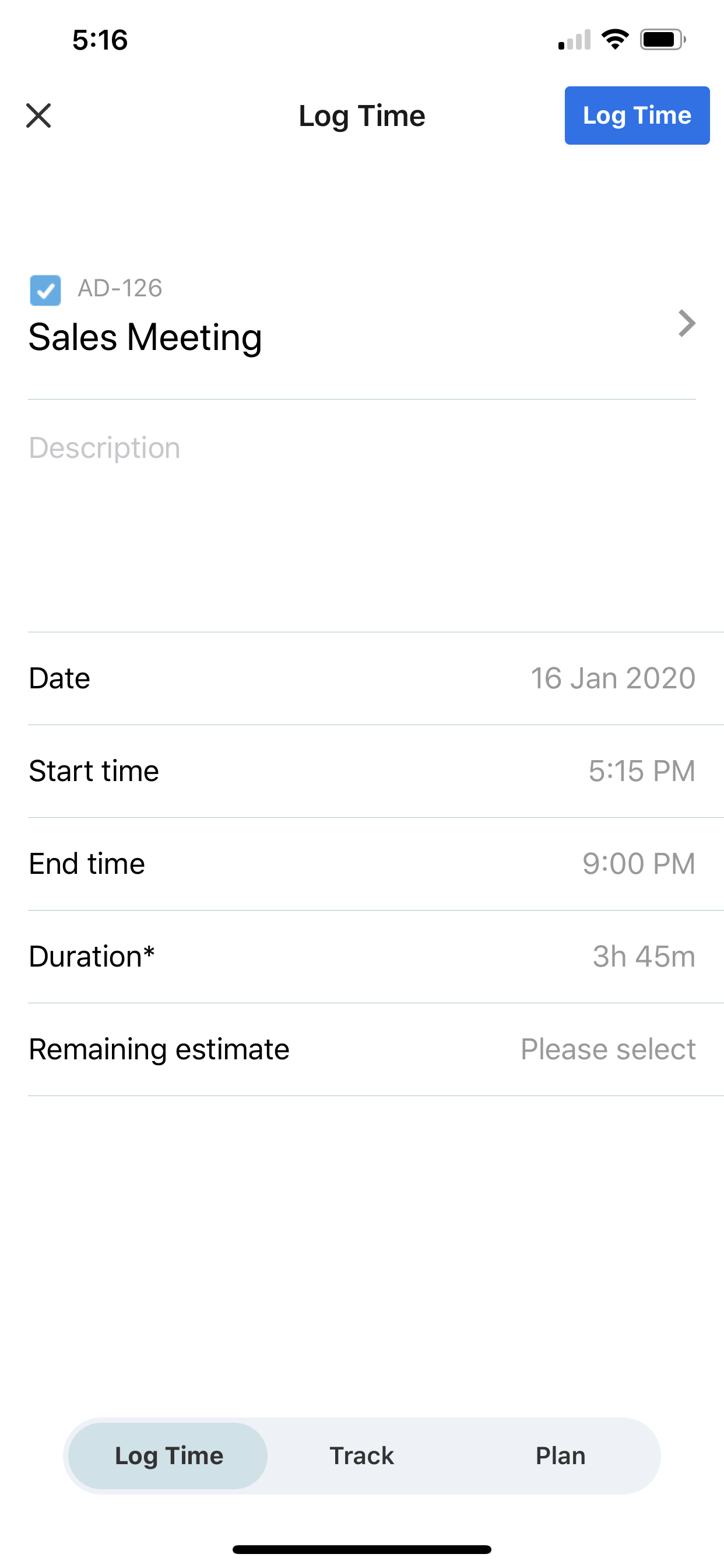Select the Sales Meeting issue title
This screenshot has height=1568, width=724.
(x=145, y=338)
